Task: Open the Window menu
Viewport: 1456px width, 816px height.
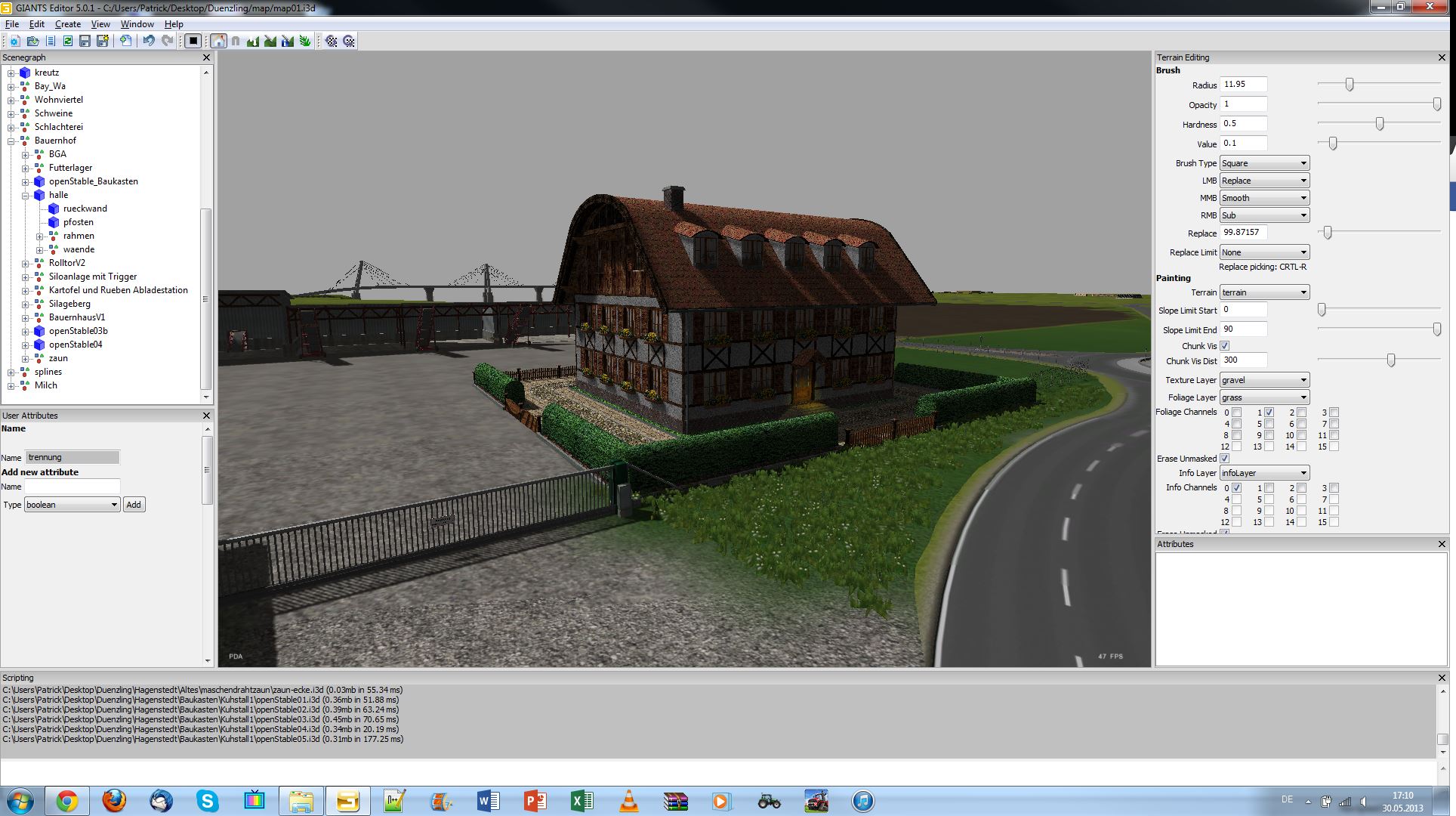Action: click(x=137, y=24)
